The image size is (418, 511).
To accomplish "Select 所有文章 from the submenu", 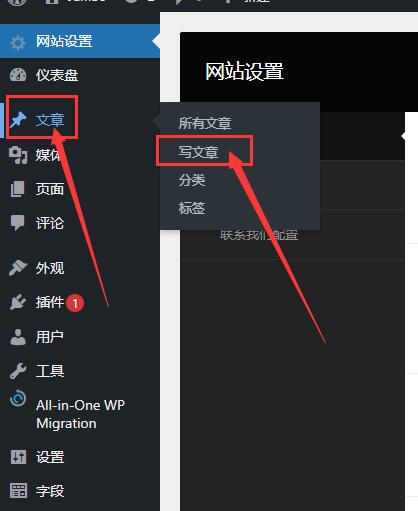I will click(x=205, y=123).
